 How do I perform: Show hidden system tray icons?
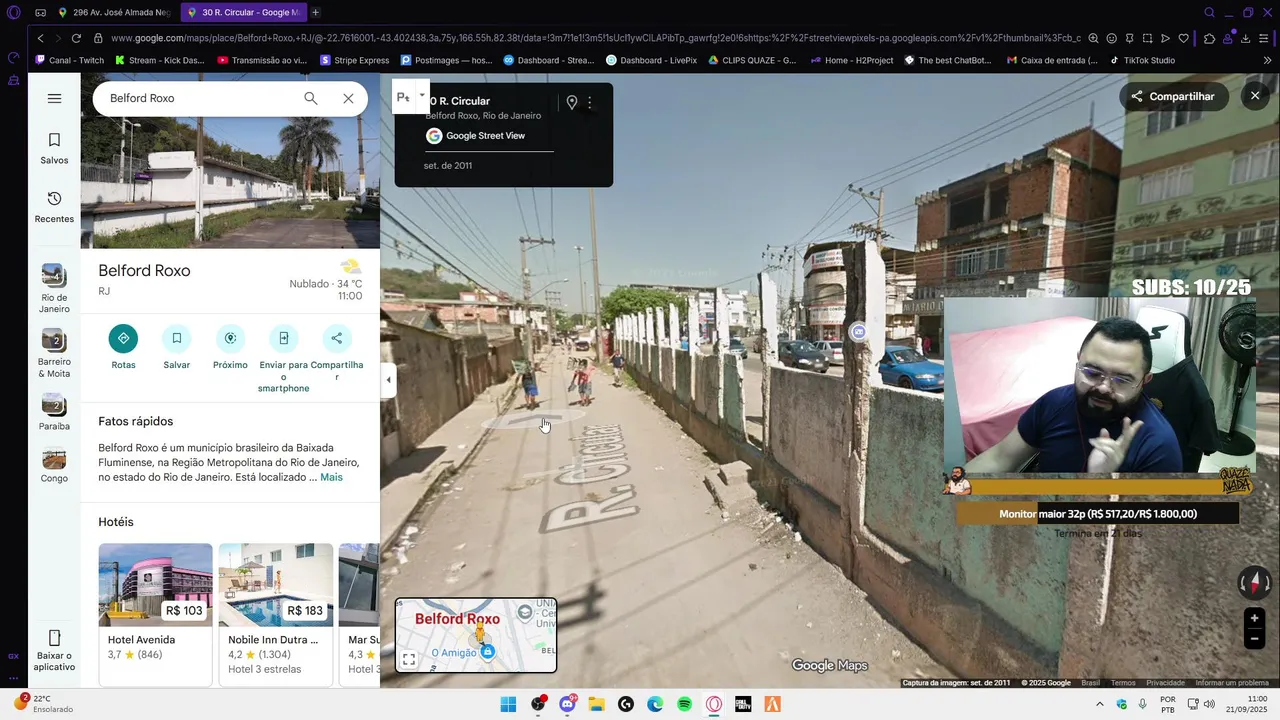1102,704
